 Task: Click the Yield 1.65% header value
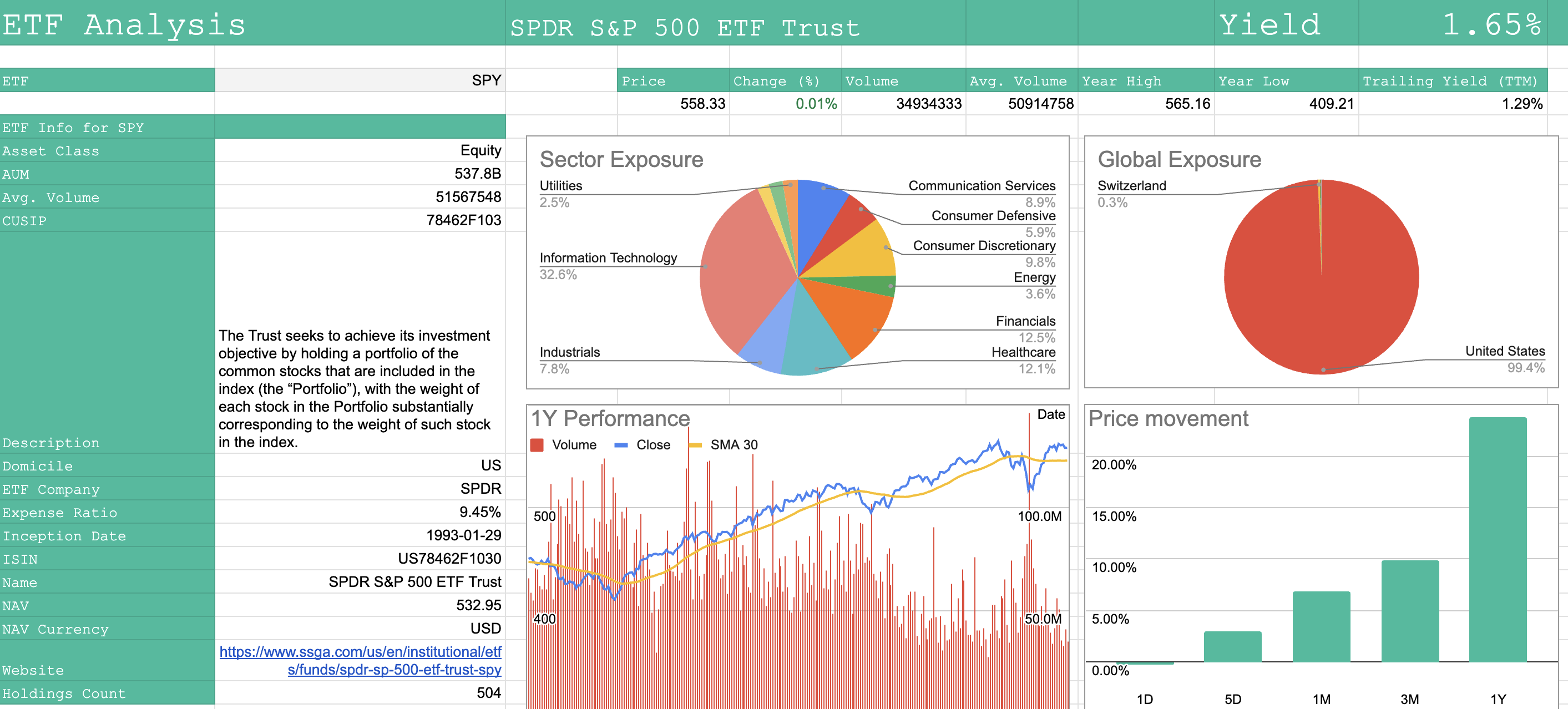pos(1491,24)
